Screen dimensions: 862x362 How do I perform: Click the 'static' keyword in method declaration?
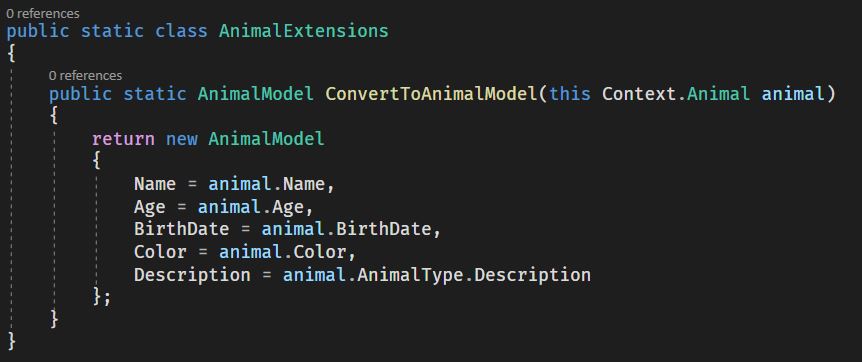point(155,94)
